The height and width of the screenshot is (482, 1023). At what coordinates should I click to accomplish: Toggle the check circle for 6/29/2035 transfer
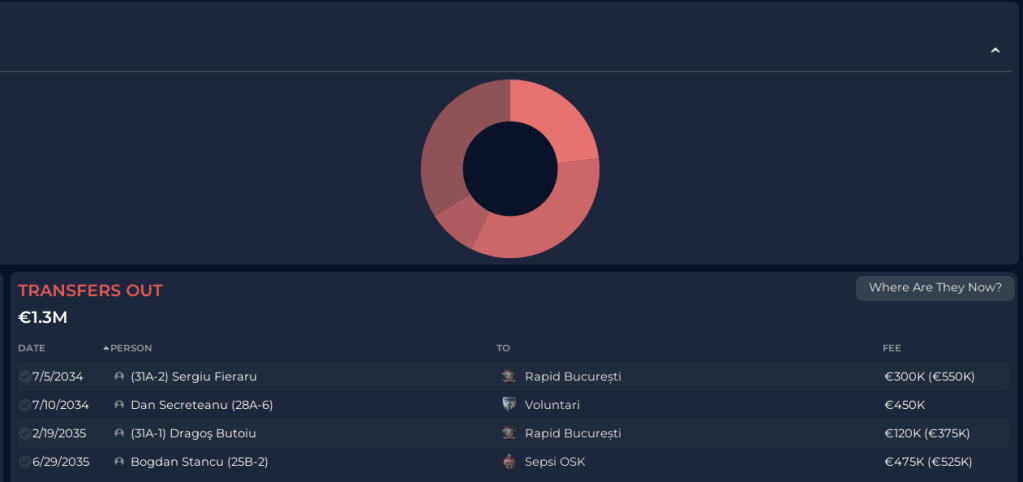[24, 462]
